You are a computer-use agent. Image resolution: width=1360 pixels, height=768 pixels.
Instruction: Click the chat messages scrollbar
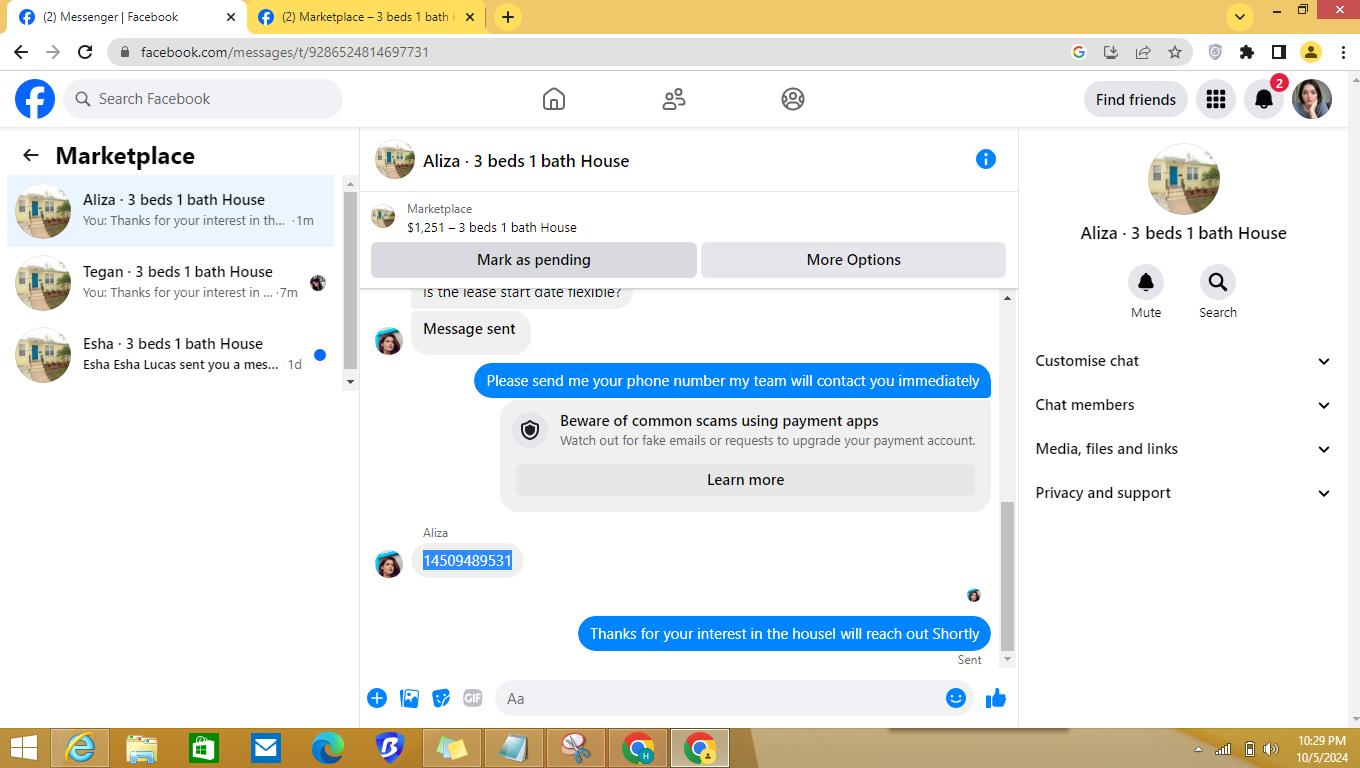(x=1008, y=575)
